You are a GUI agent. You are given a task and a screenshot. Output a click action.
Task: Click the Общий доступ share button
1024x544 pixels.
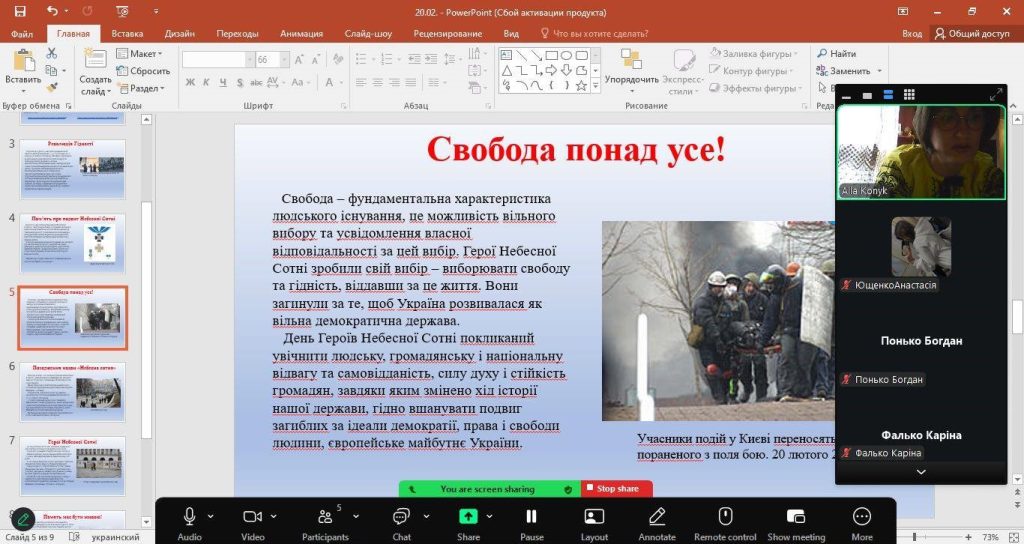972,33
